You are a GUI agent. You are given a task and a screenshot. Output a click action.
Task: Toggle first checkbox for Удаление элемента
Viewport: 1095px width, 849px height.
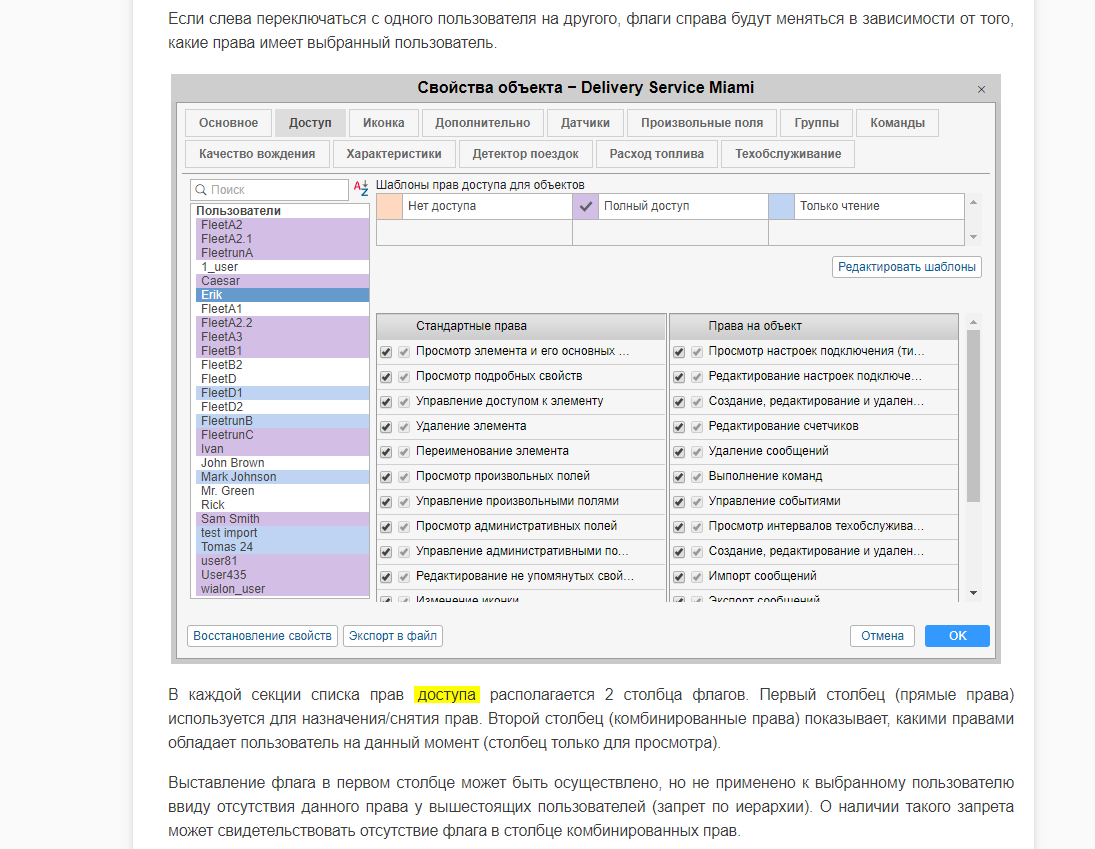tap(386, 426)
